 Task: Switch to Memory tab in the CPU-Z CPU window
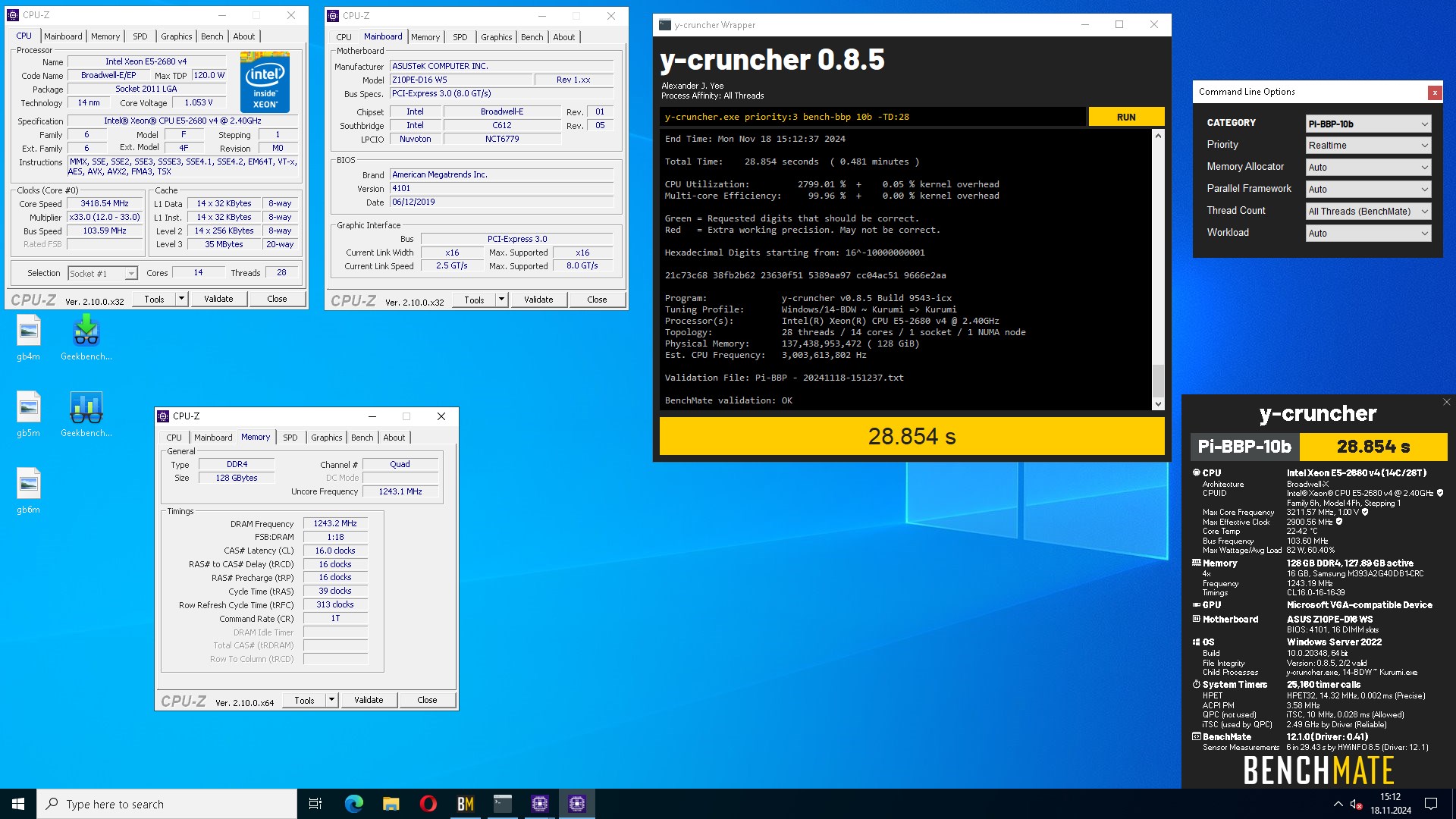click(x=105, y=36)
